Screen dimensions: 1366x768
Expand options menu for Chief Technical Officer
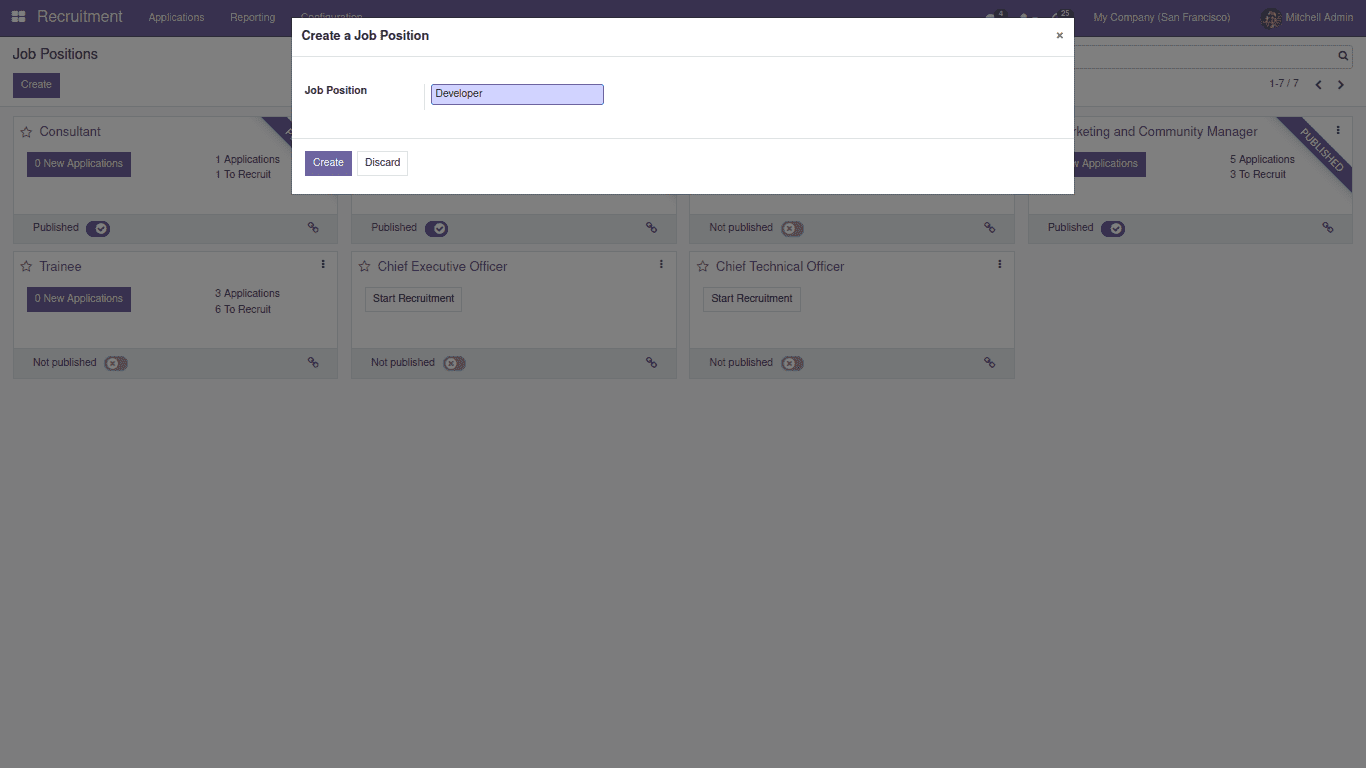click(x=999, y=265)
